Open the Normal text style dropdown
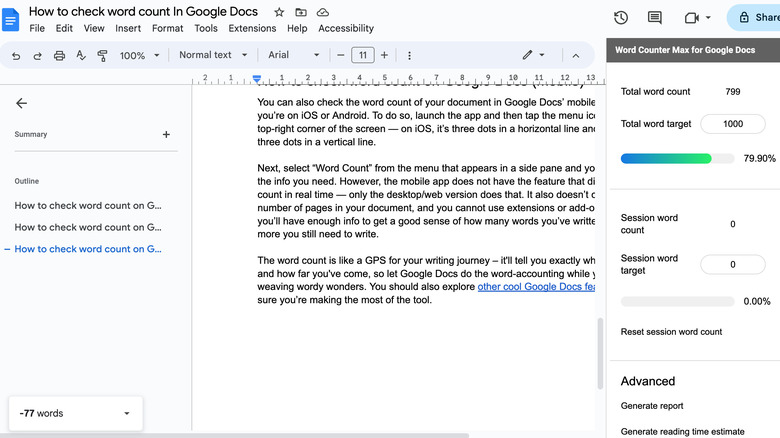Image resolution: width=780 pixels, height=438 pixels. pos(213,55)
